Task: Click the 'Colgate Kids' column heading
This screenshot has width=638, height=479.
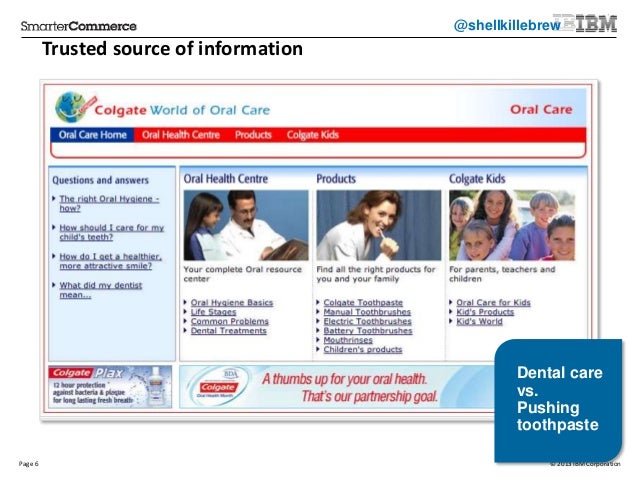Action: click(477, 179)
